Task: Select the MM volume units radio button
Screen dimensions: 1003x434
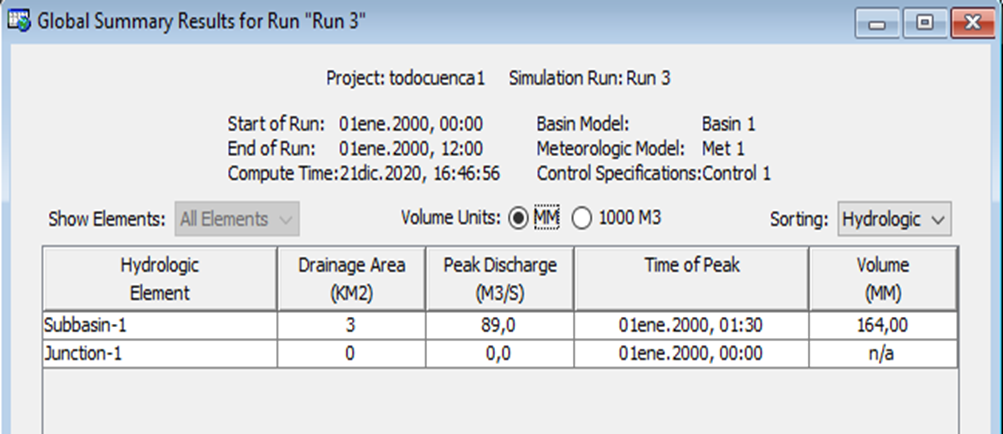Action: (x=518, y=218)
